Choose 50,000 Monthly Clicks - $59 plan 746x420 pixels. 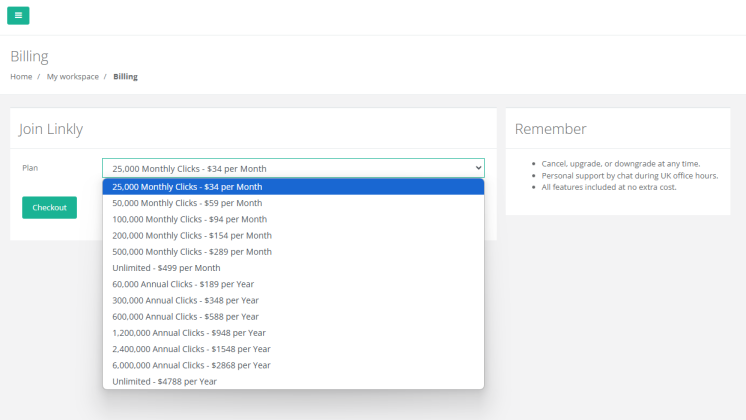coord(187,203)
